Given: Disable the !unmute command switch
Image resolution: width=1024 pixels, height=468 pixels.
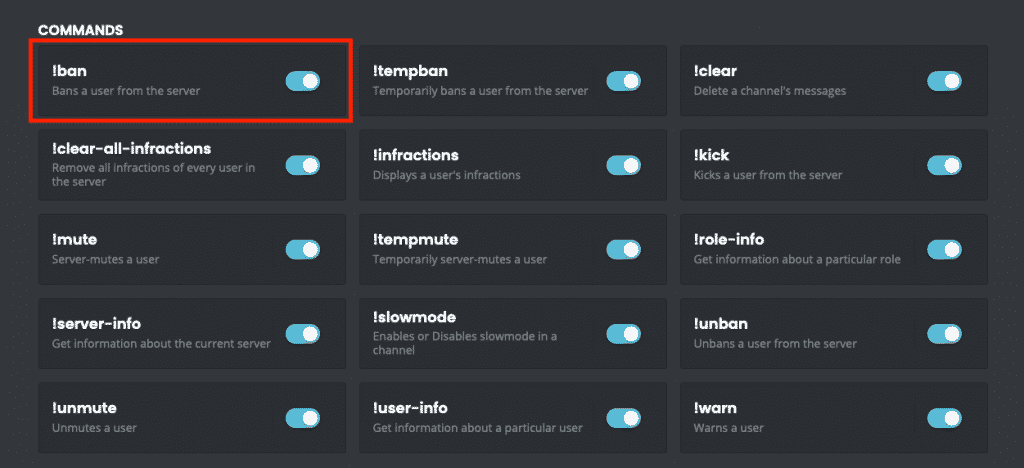Looking at the screenshot, I should (303, 417).
